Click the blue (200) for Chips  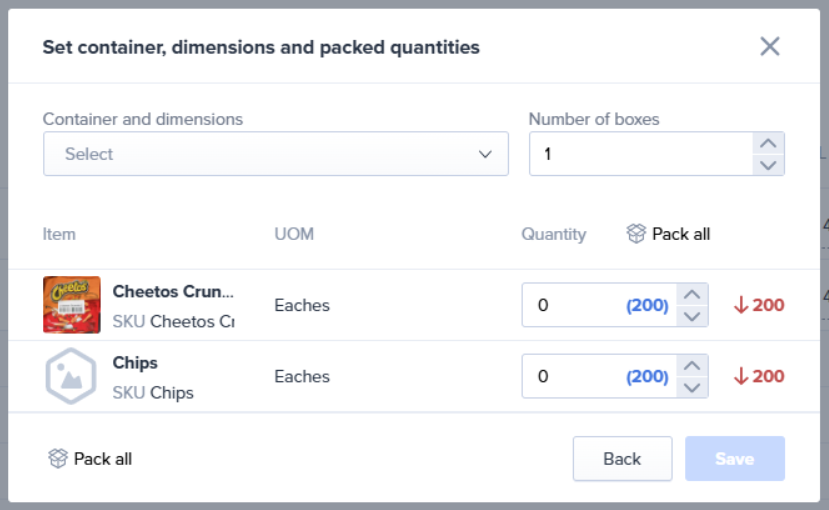pyautogui.click(x=647, y=377)
